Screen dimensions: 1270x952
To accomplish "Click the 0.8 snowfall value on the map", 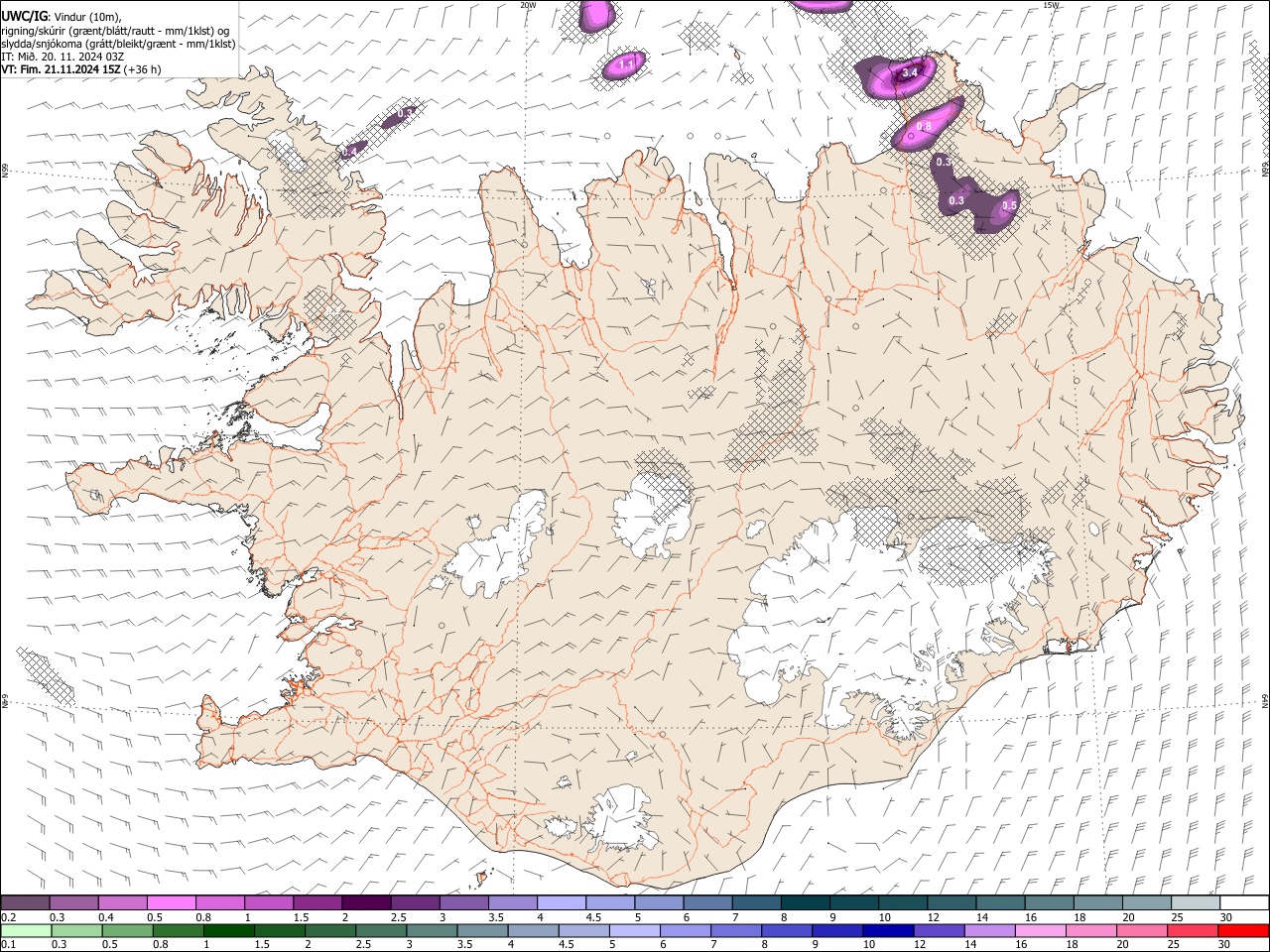I will click(x=924, y=126).
